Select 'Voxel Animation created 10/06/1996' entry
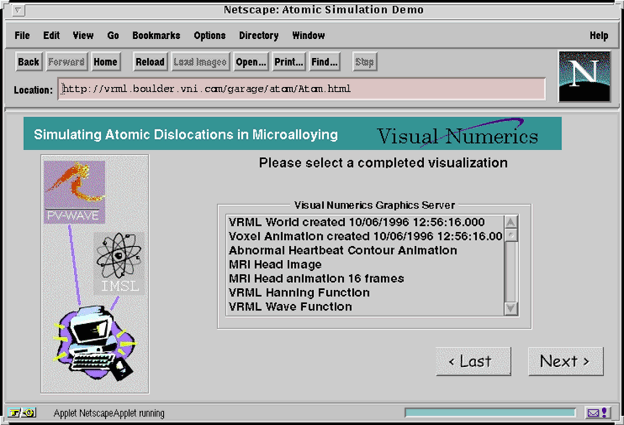Viewport: 624px width, 425px height. point(365,236)
